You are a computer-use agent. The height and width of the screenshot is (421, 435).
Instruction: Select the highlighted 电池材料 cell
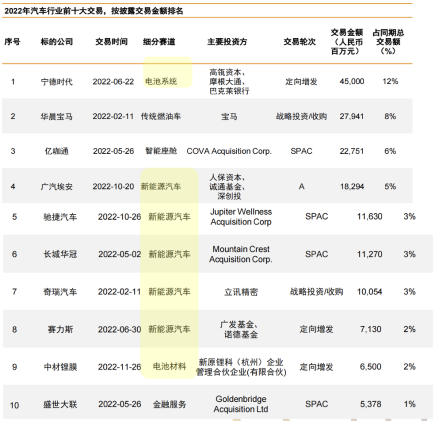pyautogui.click(x=169, y=366)
